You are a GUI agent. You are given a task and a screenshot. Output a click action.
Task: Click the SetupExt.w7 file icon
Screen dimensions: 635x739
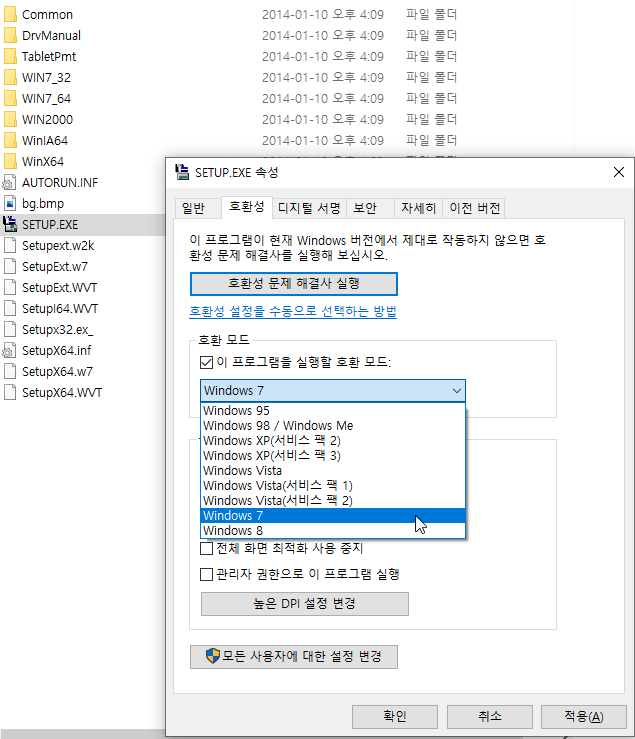click(10, 266)
